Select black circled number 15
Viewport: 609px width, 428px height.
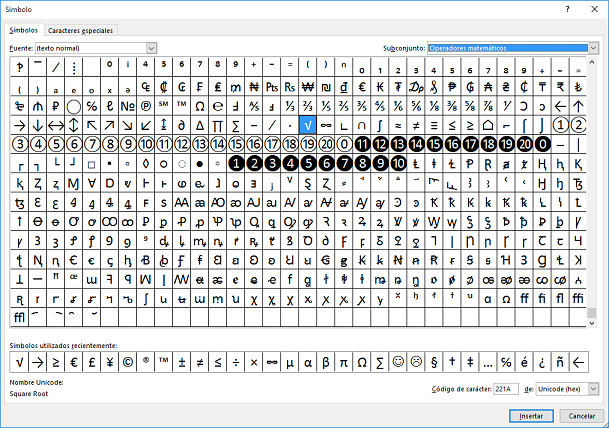[x=434, y=144]
